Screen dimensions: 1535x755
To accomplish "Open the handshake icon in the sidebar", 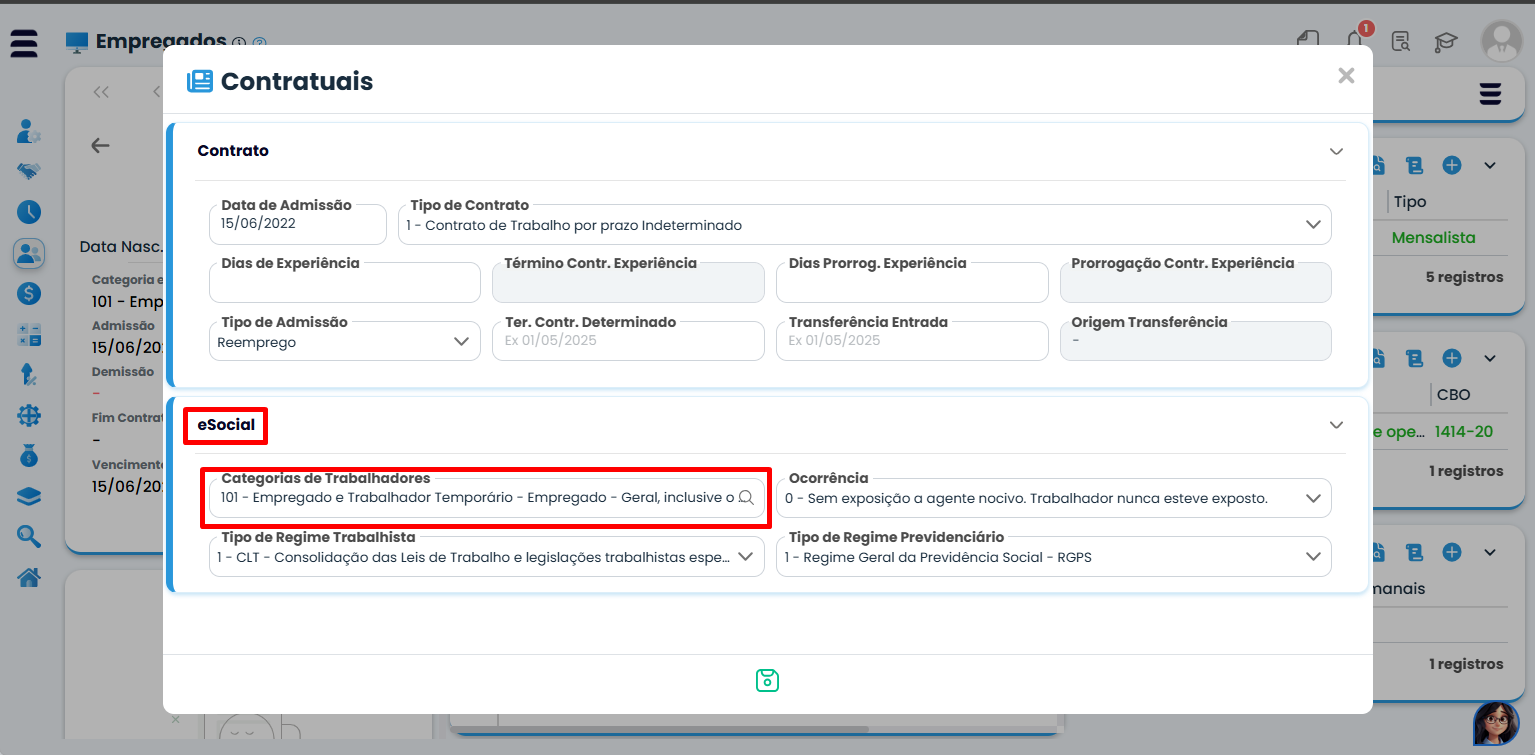I will click(x=29, y=171).
